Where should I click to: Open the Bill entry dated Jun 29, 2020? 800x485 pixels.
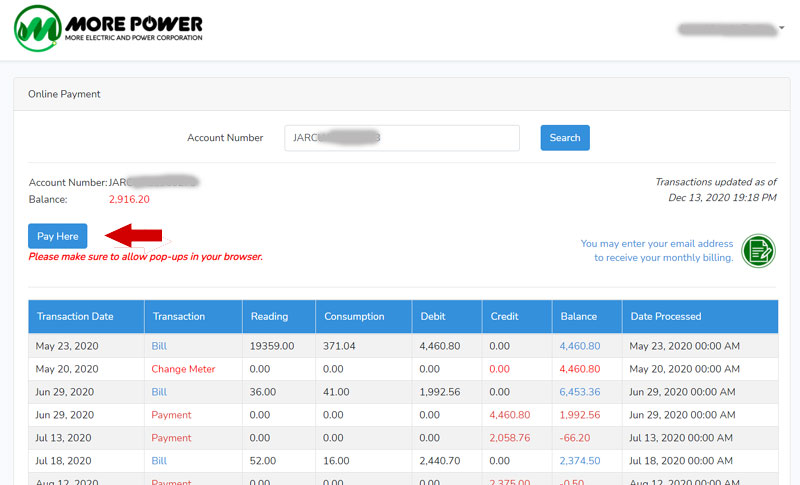[160, 392]
